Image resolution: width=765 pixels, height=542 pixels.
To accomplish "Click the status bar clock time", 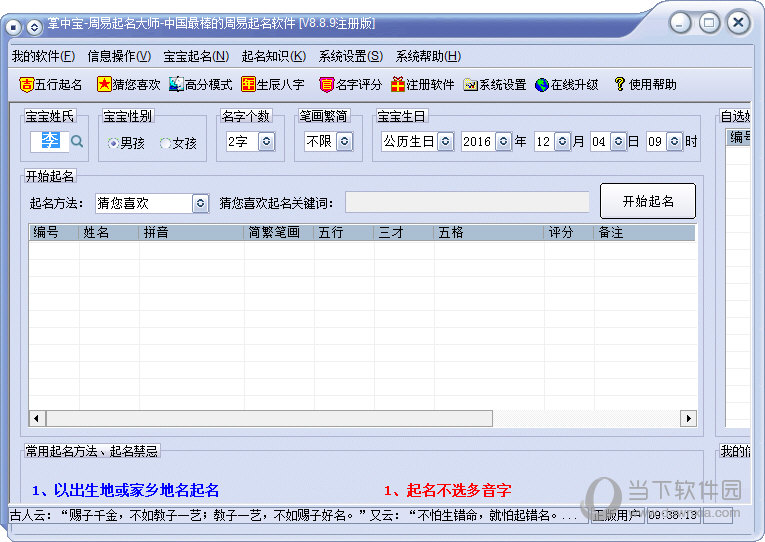I will point(673,515).
